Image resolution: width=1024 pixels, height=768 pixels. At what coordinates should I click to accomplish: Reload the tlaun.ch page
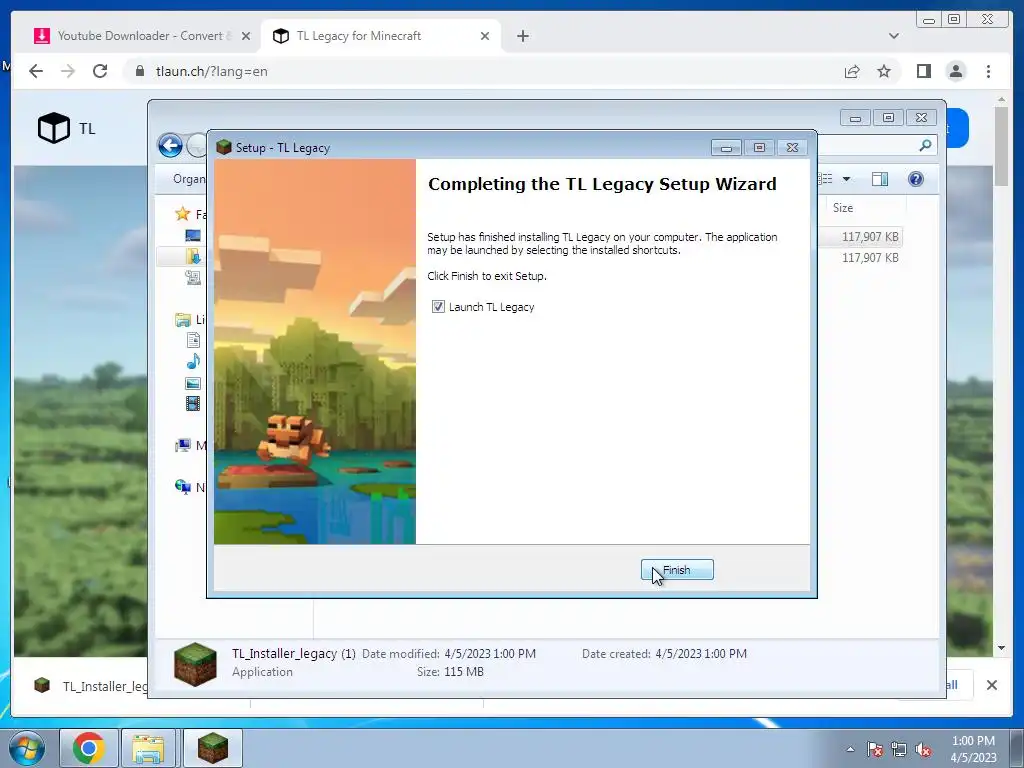click(x=100, y=71)
